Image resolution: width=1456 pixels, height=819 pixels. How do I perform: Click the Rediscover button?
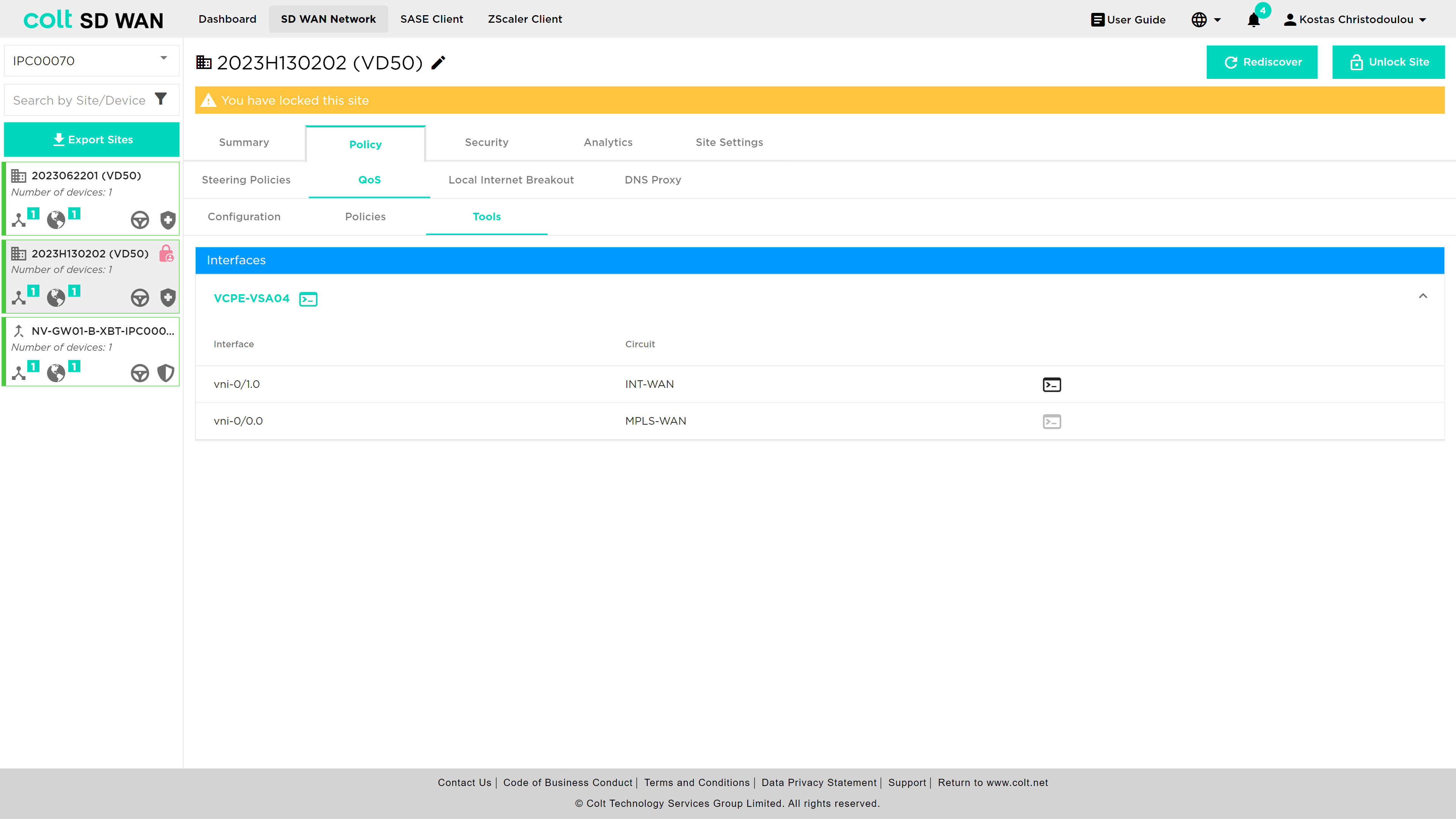[x=1261, y=62]
